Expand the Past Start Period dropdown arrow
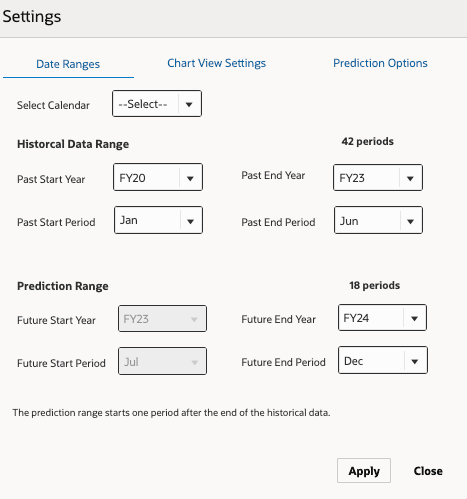This screenshot has width=467, height=499. point(190,221)
